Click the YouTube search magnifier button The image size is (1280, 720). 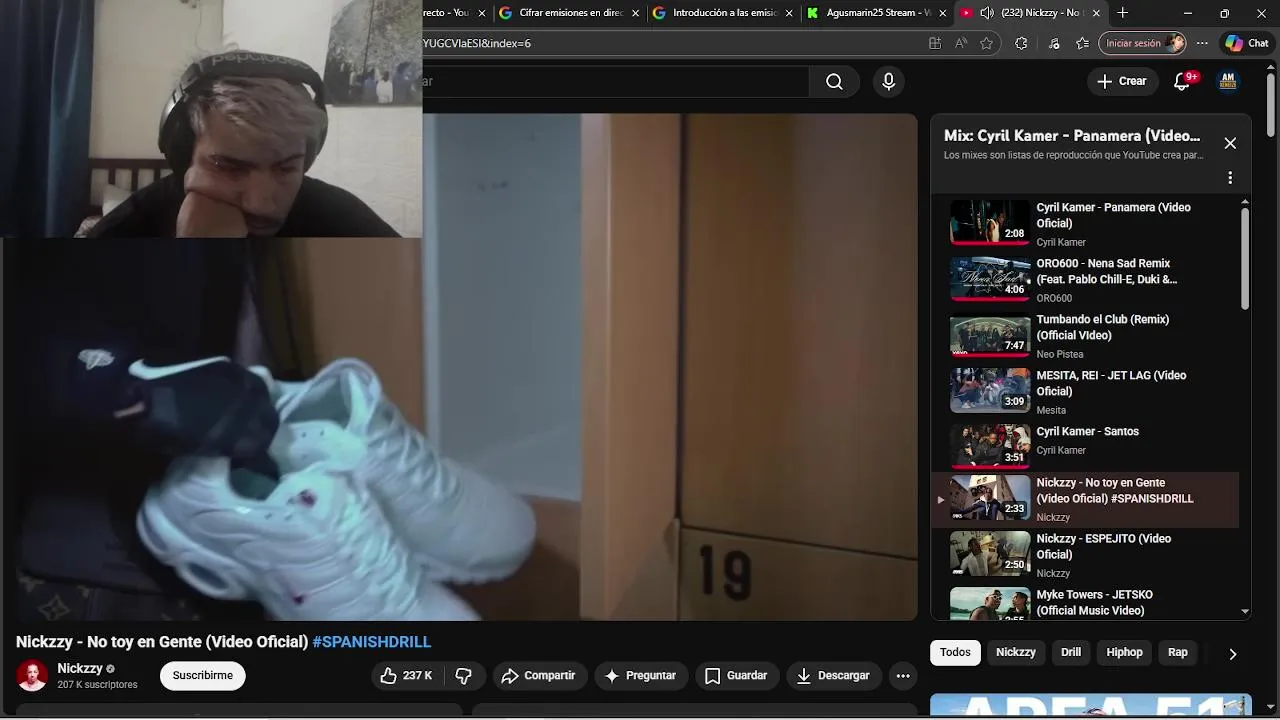834,82
